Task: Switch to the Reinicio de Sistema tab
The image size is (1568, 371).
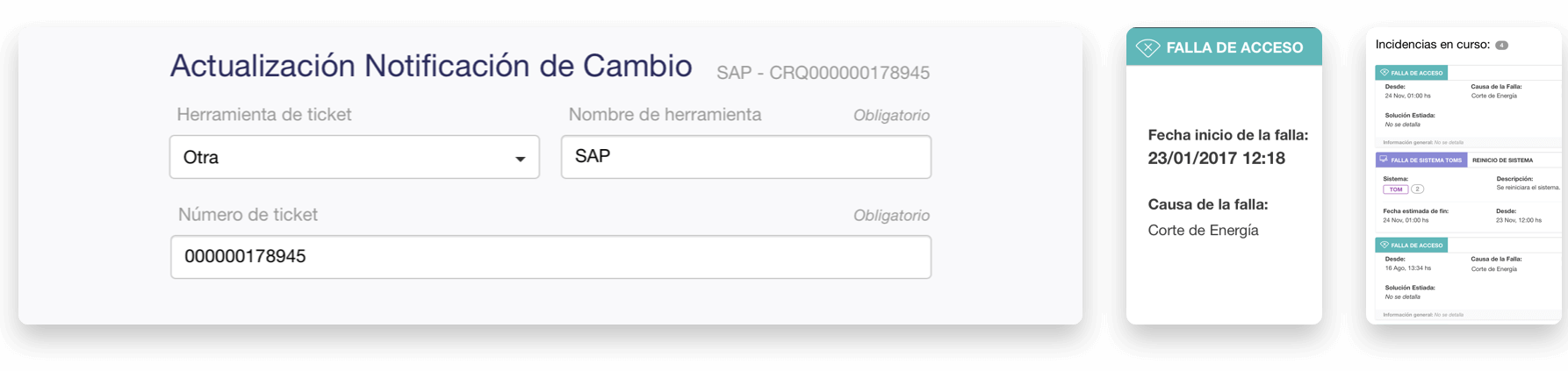Action: coord(1502,161)
